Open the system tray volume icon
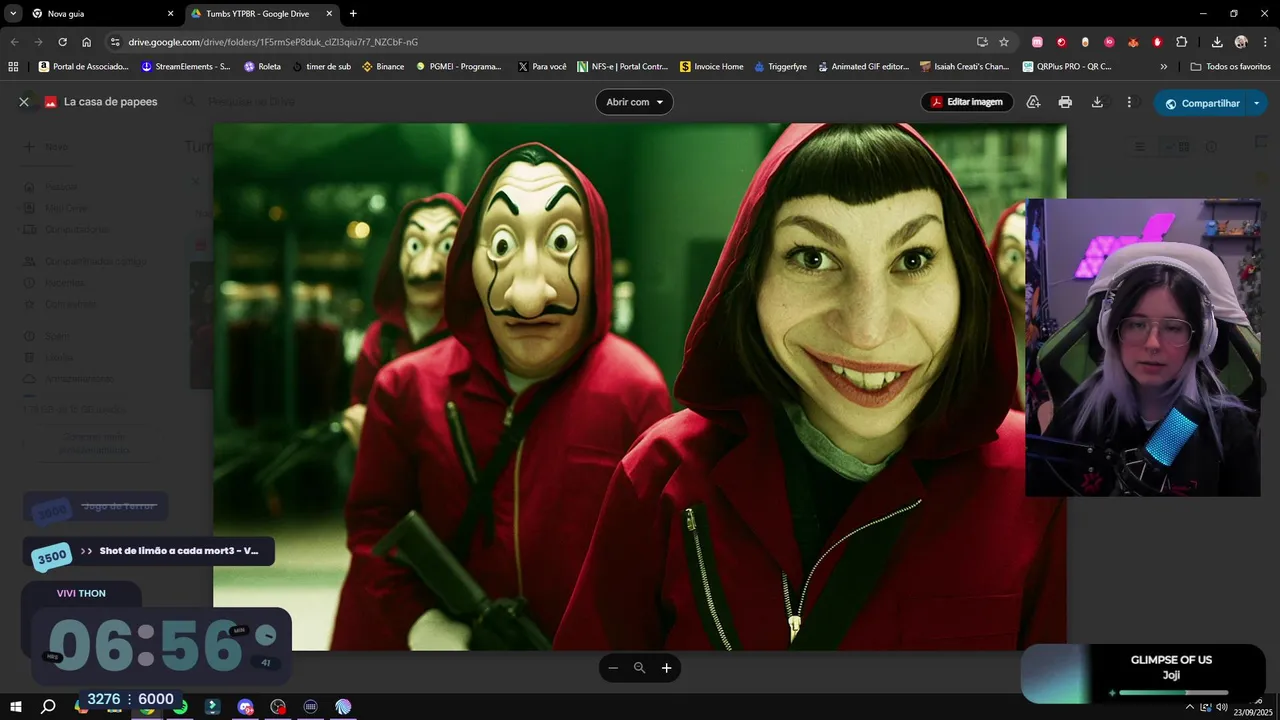 [1222, 707]
